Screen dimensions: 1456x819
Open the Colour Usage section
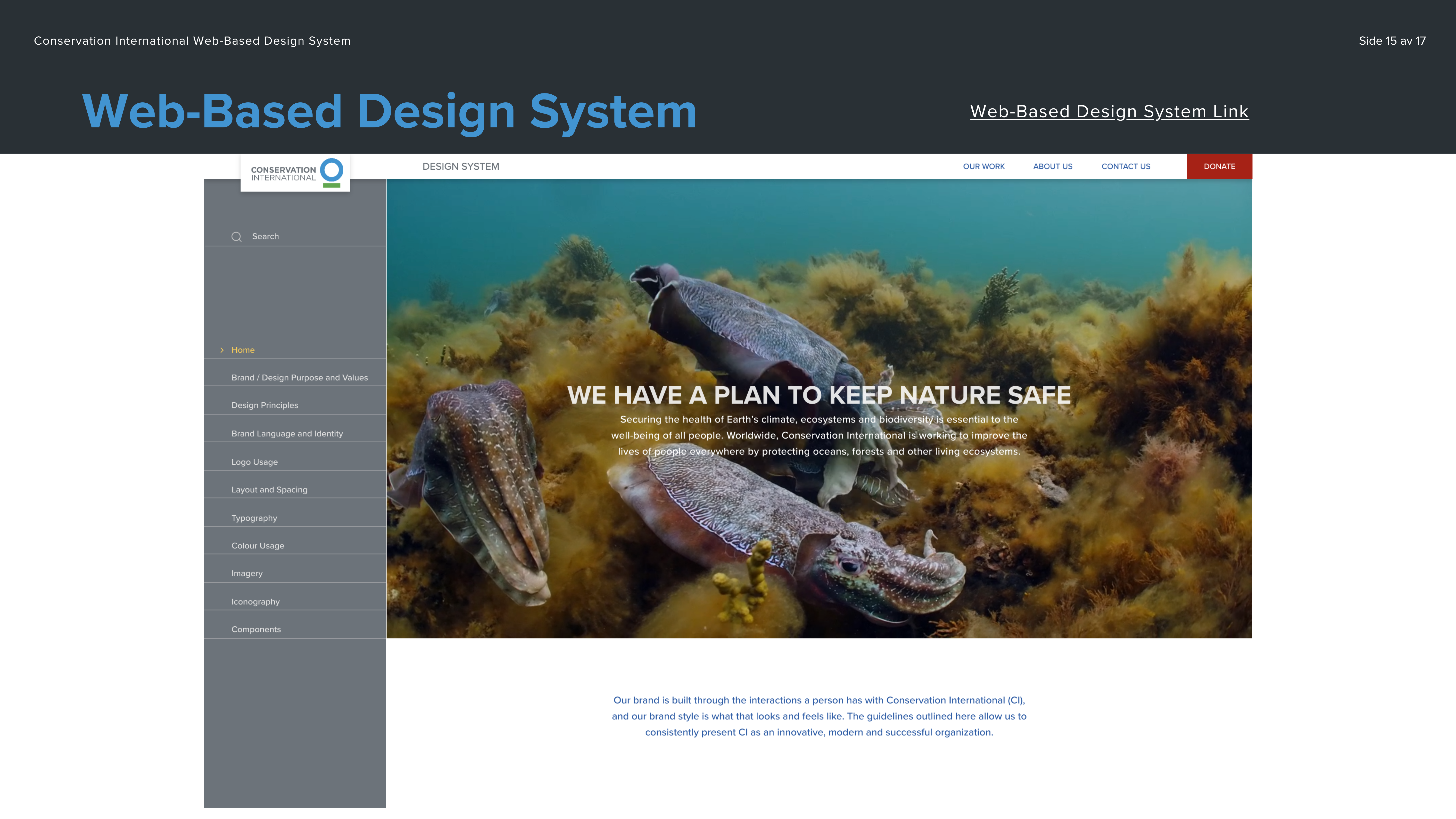(257, 546)
